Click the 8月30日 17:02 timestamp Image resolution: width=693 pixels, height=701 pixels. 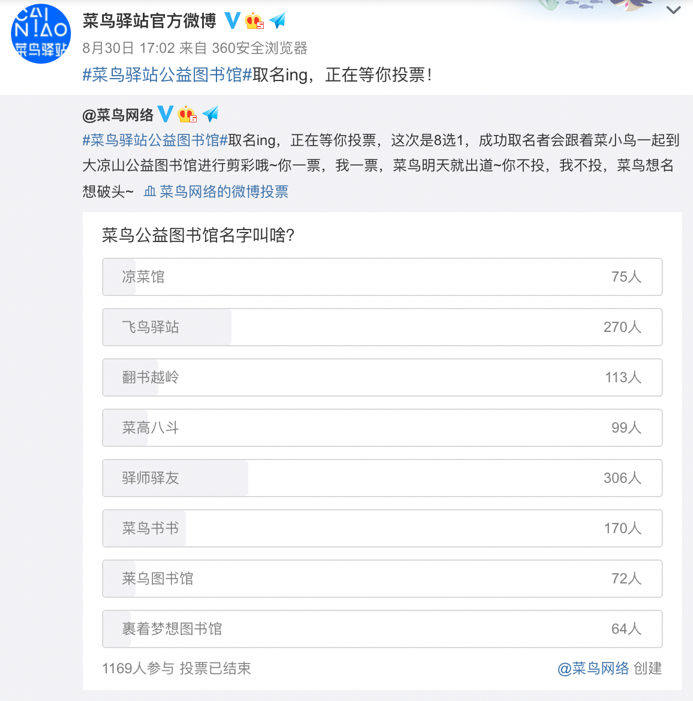tap(128, 48)
